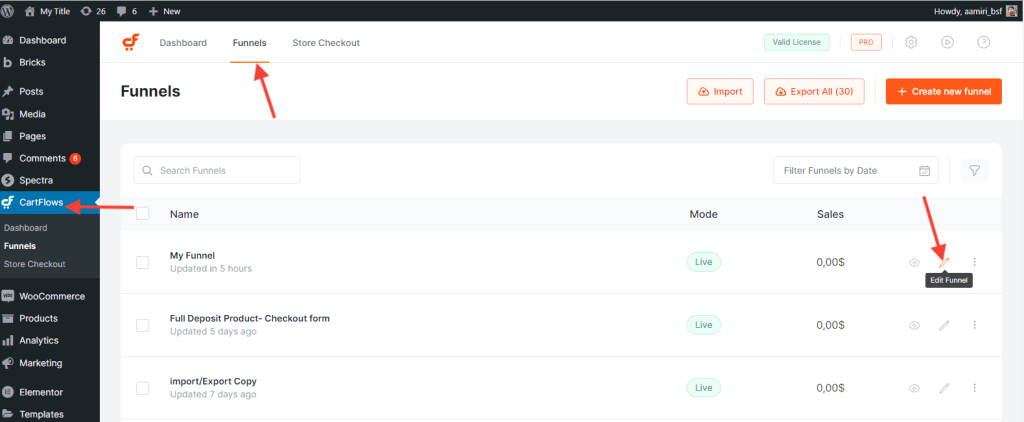Check the select-all funnels checkbox
The image size is (1024, 422).
142,214
